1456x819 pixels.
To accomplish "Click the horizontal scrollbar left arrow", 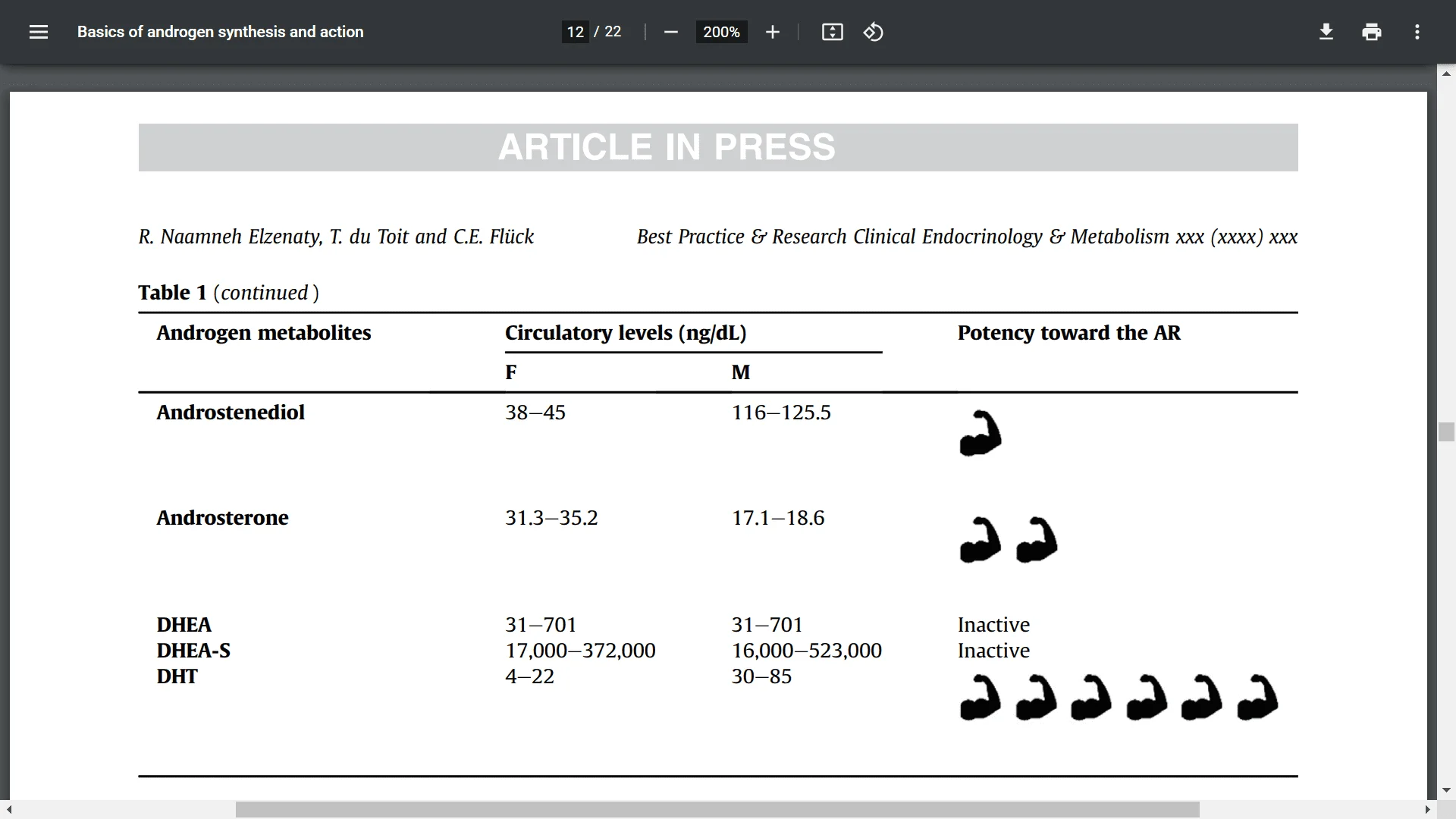I will [x=9, y=809].
